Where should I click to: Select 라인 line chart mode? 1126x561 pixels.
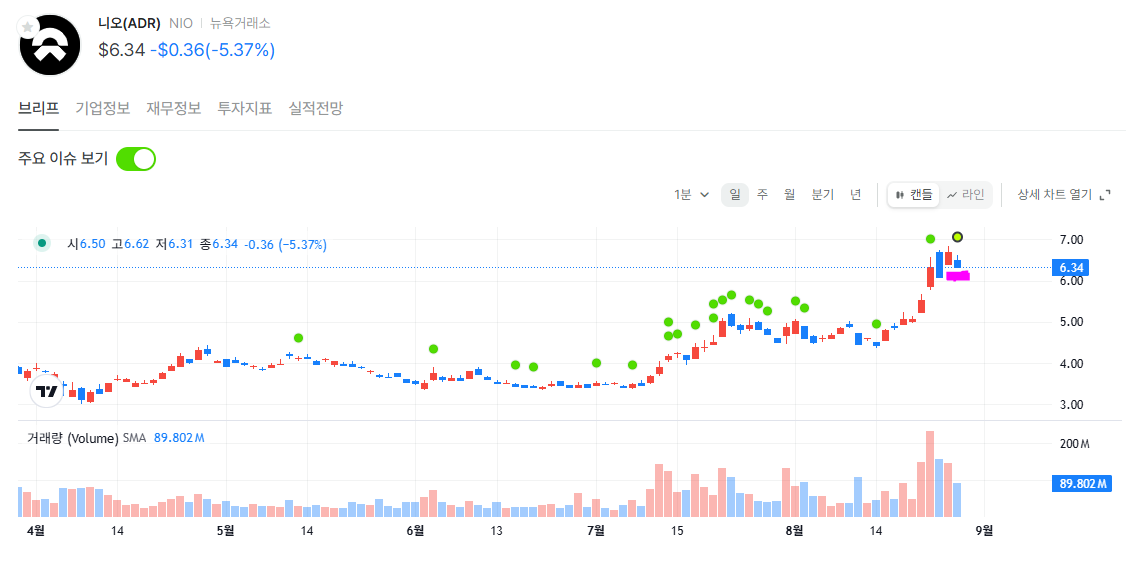tap(965, 195)
